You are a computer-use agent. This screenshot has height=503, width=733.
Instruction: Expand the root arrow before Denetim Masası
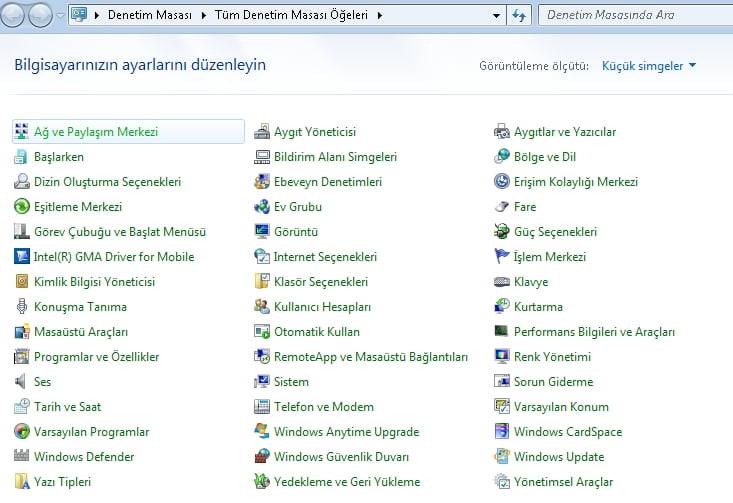pos(97,15)
